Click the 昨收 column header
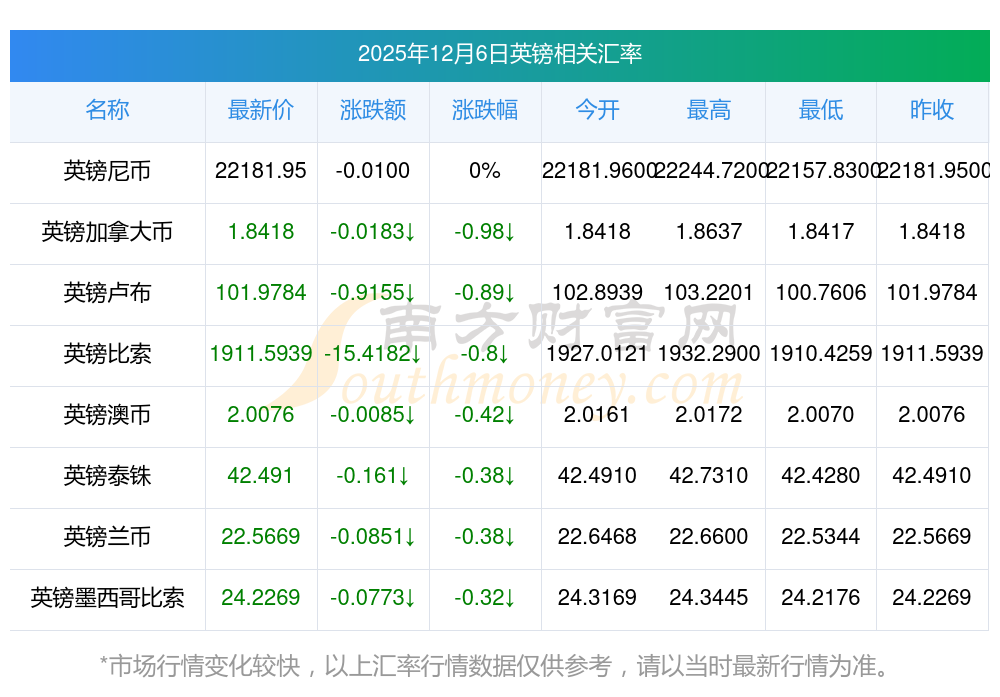The height and width of the screenshot is (697, 1000). click(x=932, y=110)
